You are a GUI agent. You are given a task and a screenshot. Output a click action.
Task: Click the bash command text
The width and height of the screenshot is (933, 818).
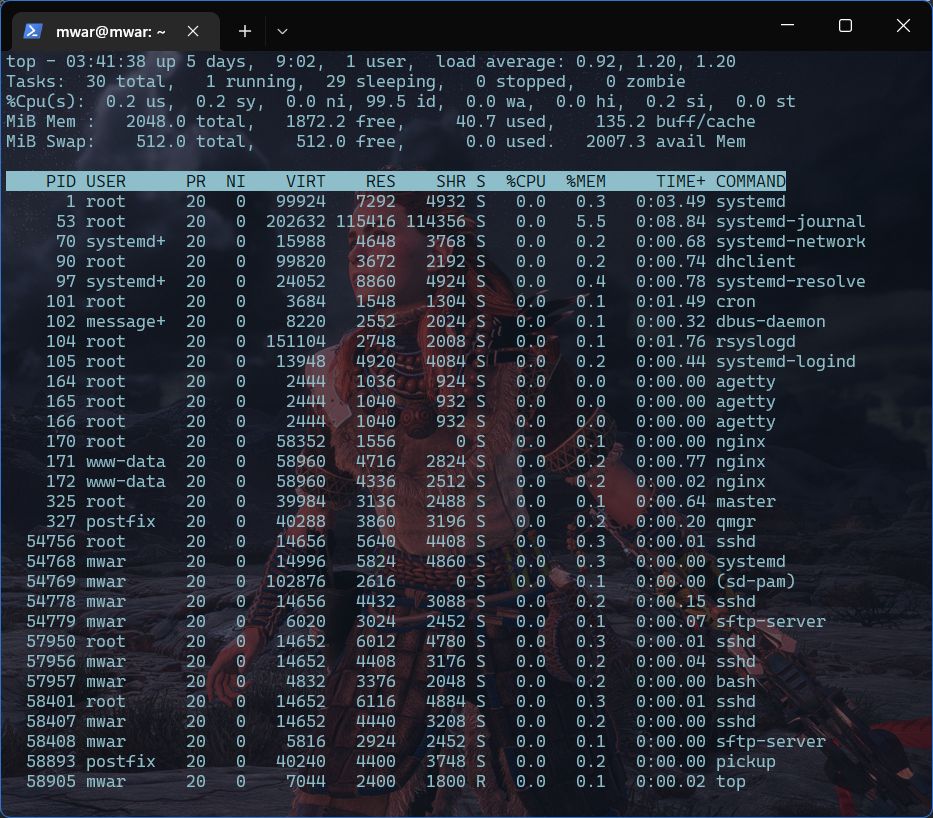735,681
